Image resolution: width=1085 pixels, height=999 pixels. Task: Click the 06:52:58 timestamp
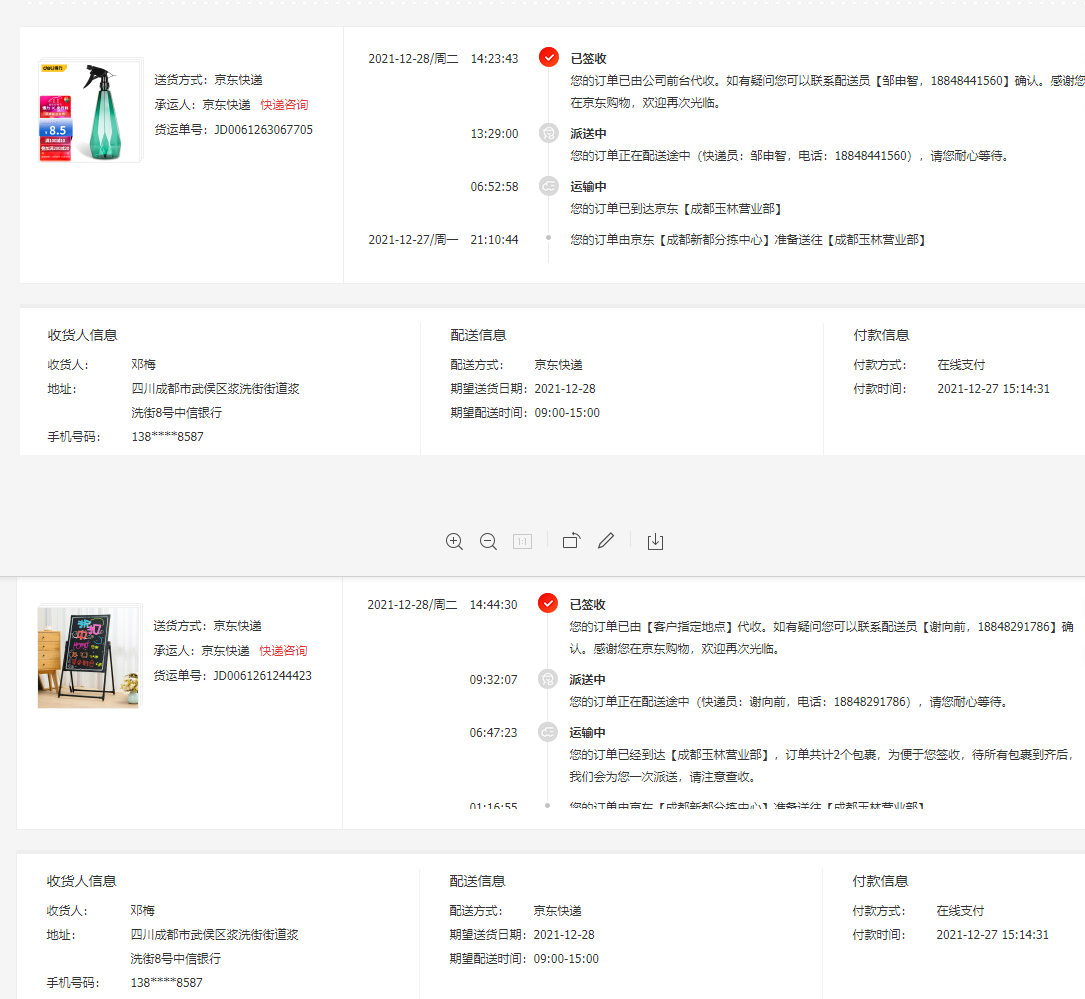pos(494,187)
